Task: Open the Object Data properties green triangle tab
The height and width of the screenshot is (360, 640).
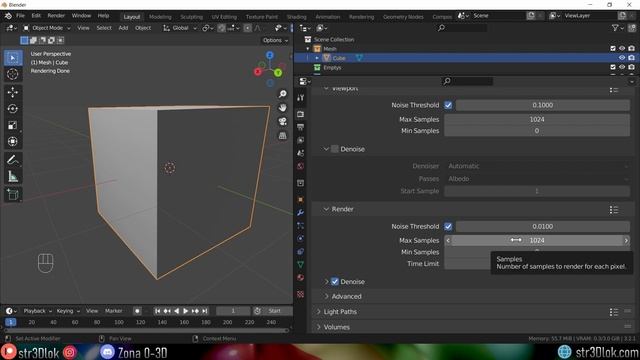Action: point(301,264)
